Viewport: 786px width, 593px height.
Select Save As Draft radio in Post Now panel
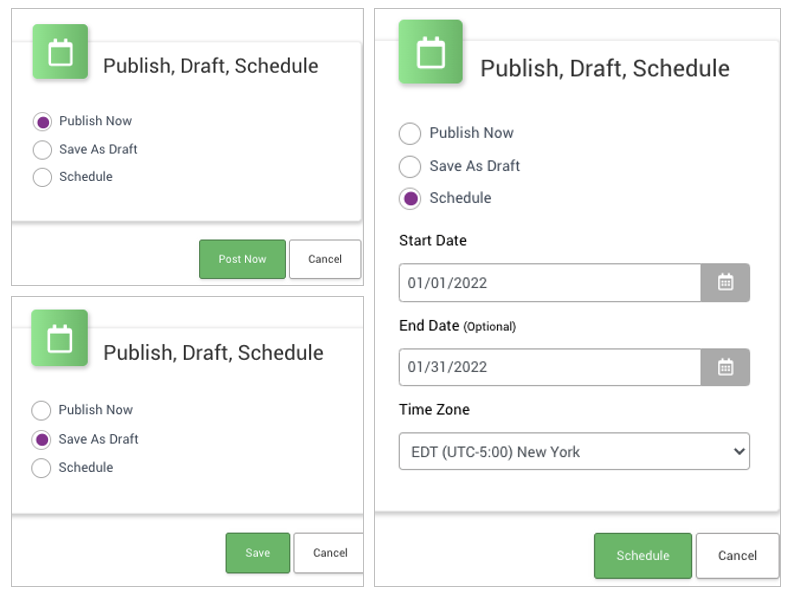point(42,150)
